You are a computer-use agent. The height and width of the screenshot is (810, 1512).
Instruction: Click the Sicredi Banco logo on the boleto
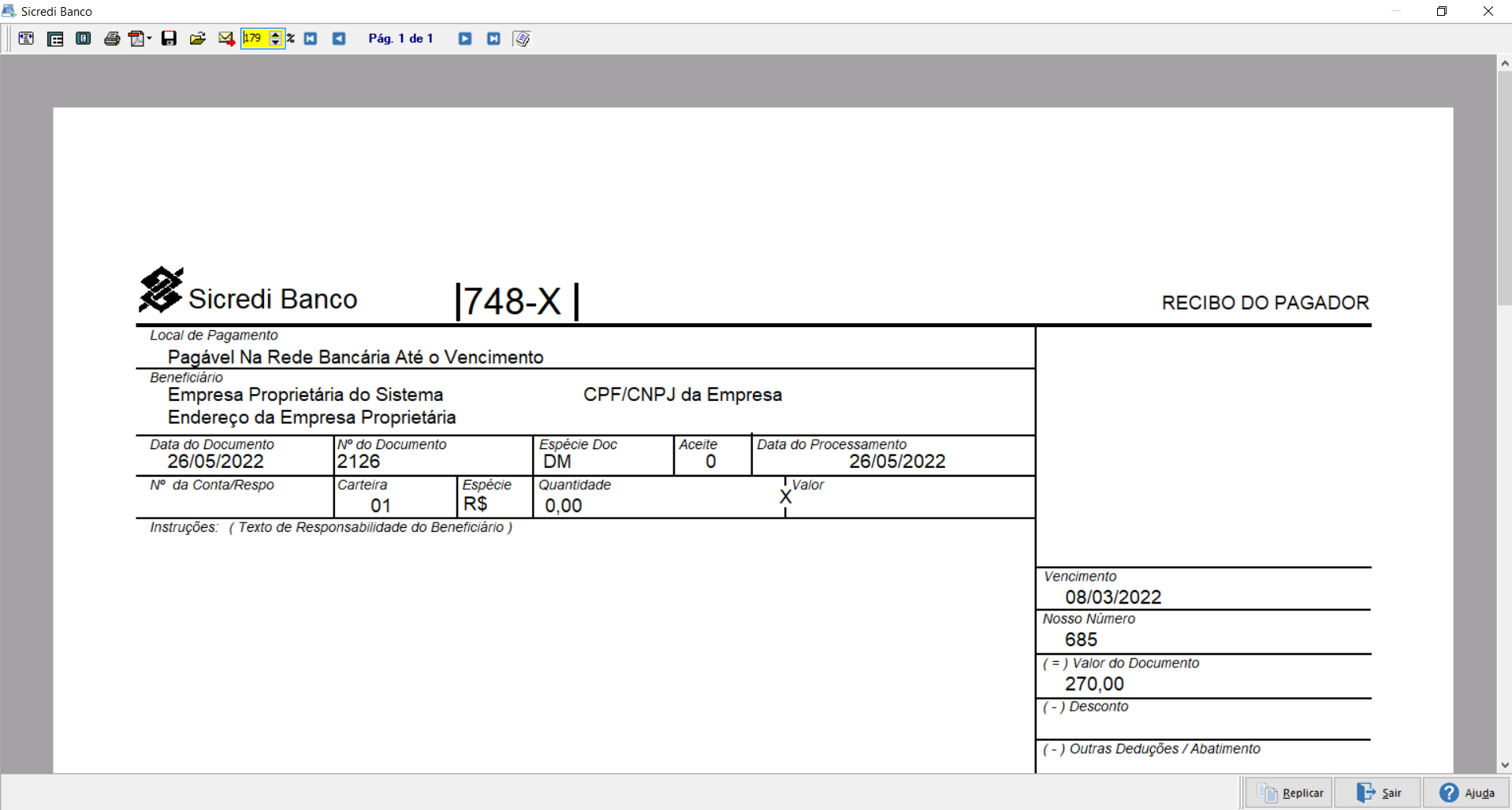pyautogui.click(x=161, y=289)
